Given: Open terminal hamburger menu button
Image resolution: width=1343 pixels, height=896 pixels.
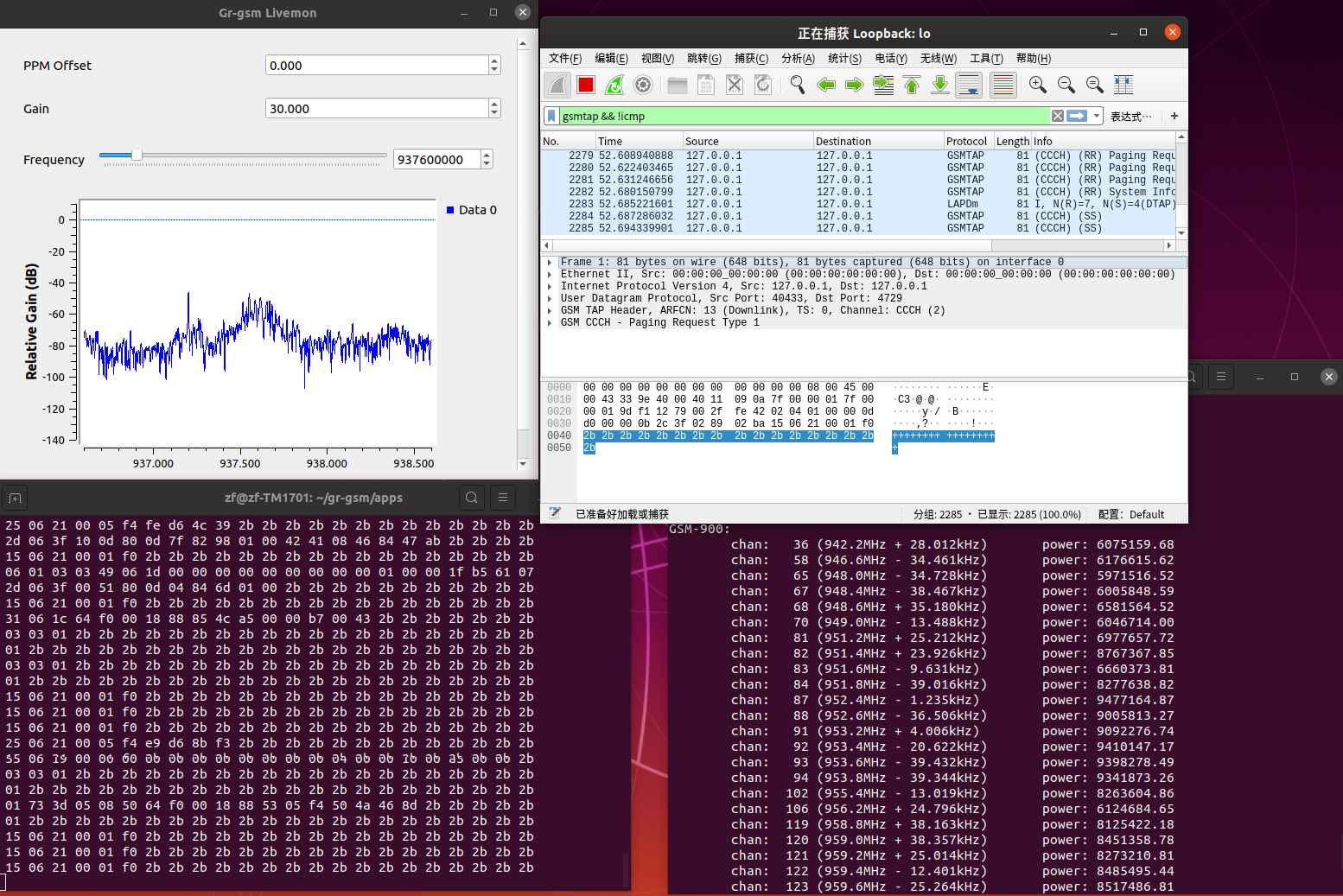Looking at the screenshot, I should pyautogui.click(x=502, y=497).
